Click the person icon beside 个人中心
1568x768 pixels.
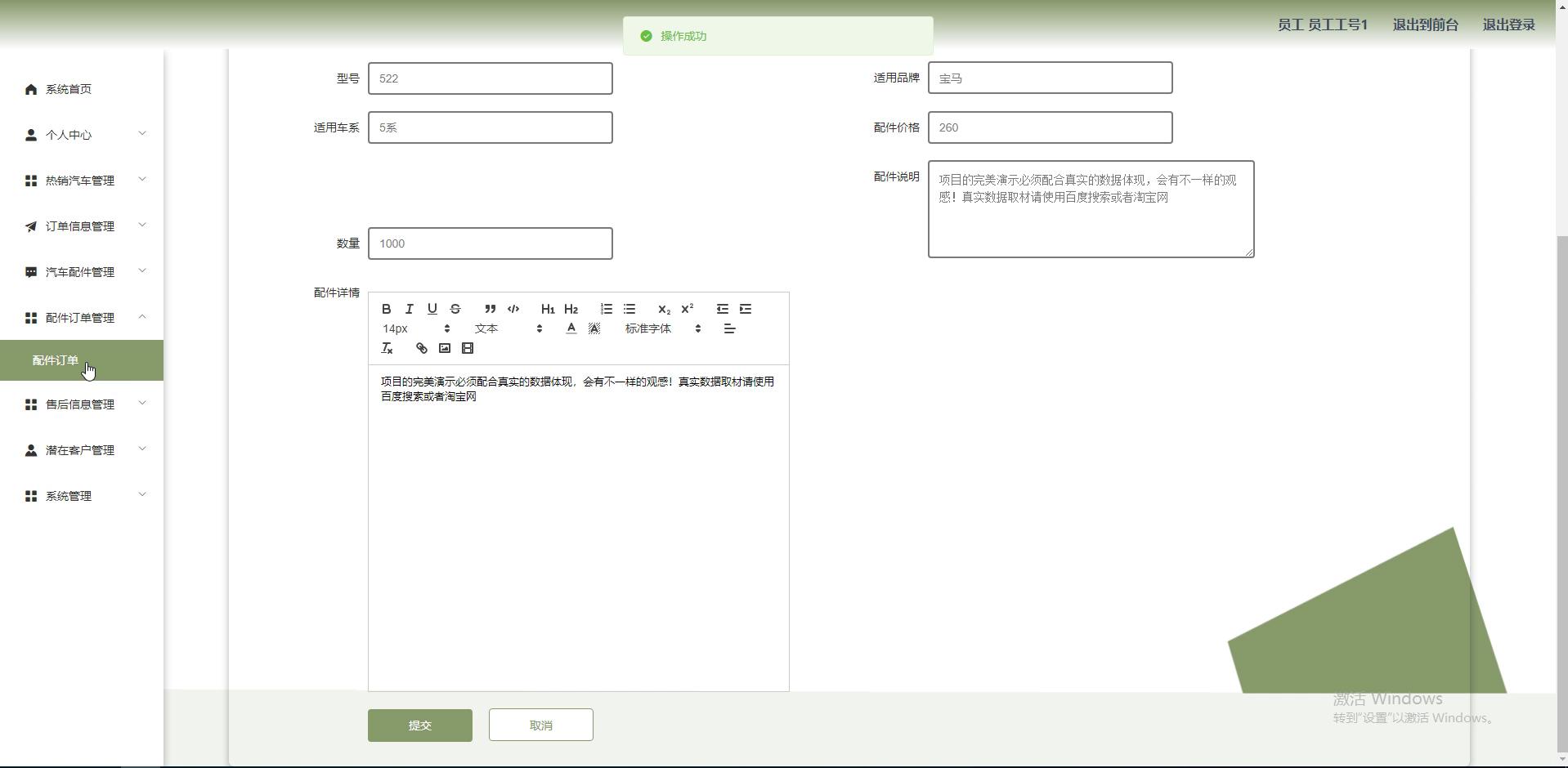pyautogui.click(x=31, y=135)
